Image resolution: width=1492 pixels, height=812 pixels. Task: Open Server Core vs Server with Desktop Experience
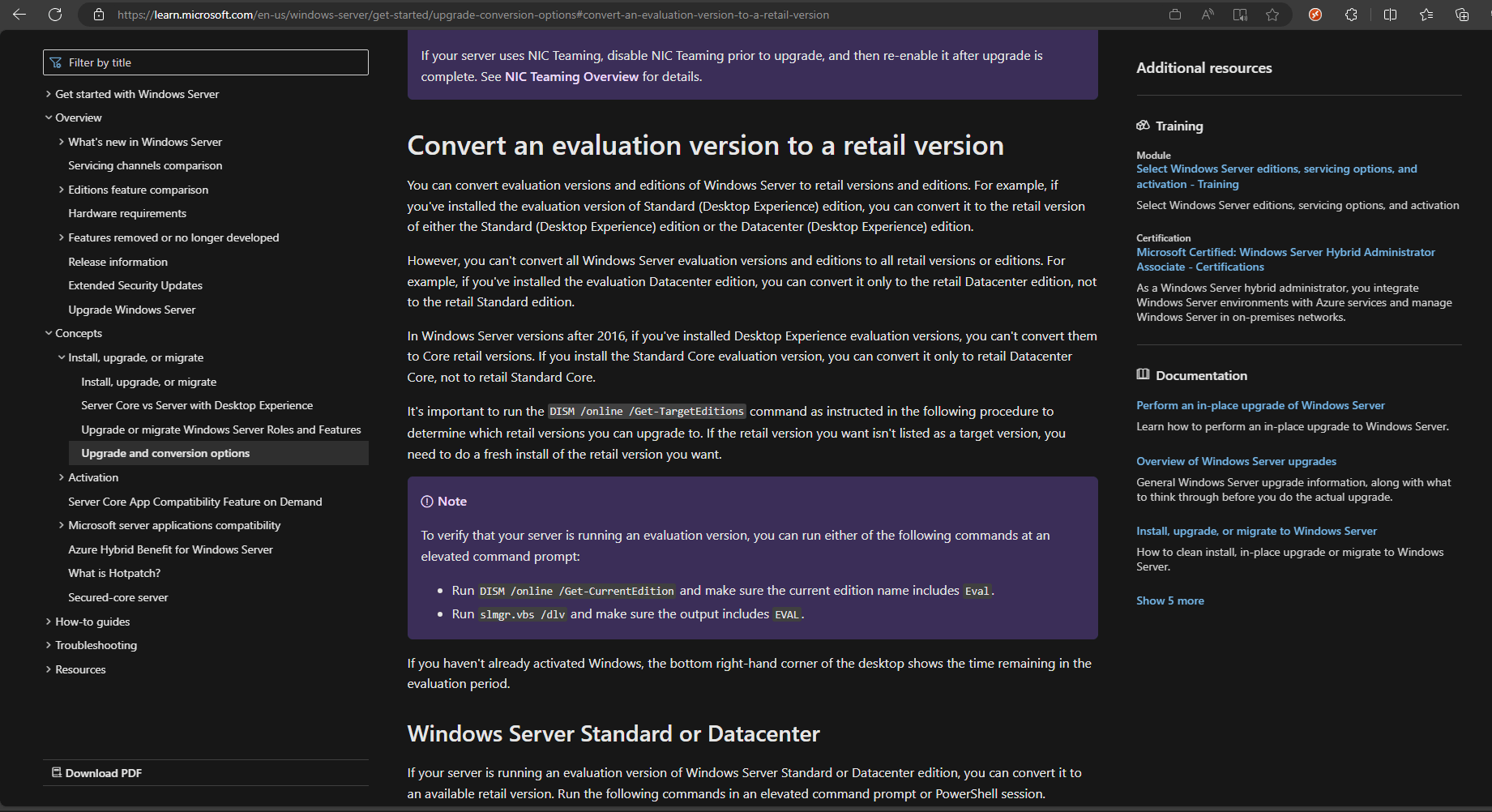click(x=197, y=405)
